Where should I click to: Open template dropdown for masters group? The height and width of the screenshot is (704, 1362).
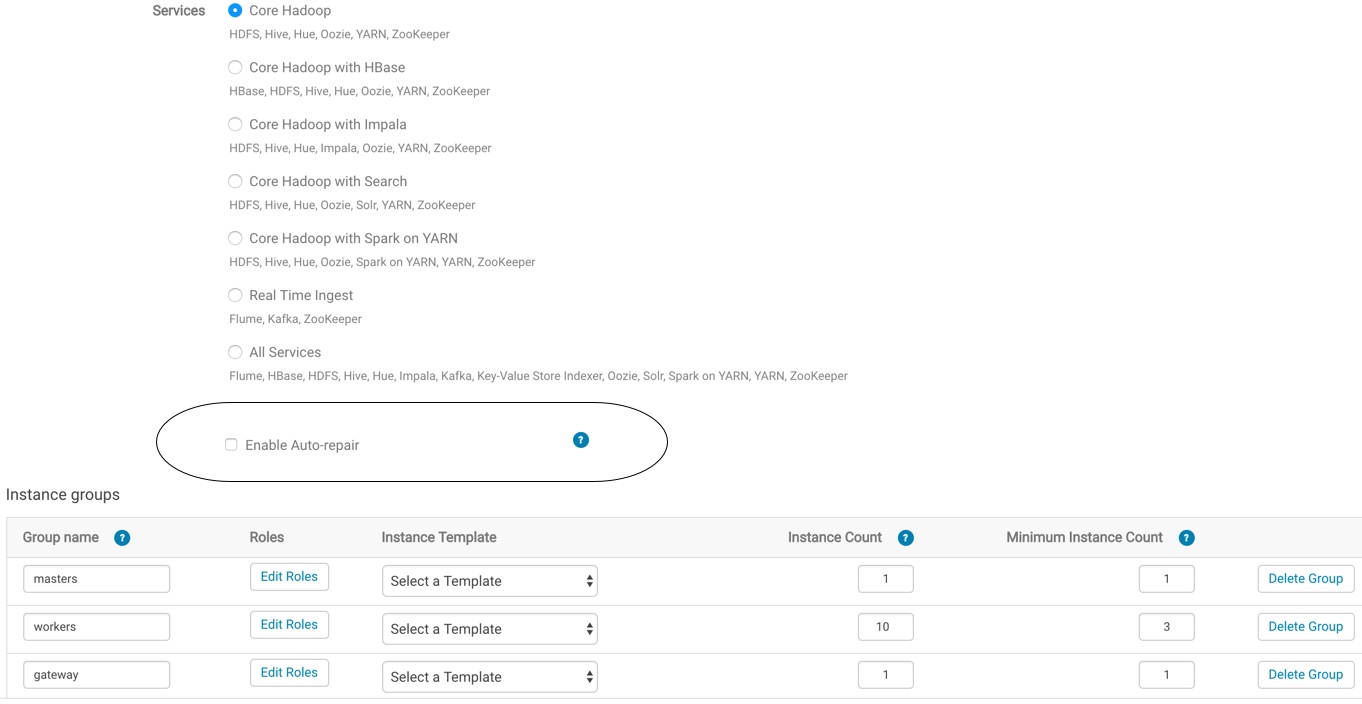click(489, 581)
